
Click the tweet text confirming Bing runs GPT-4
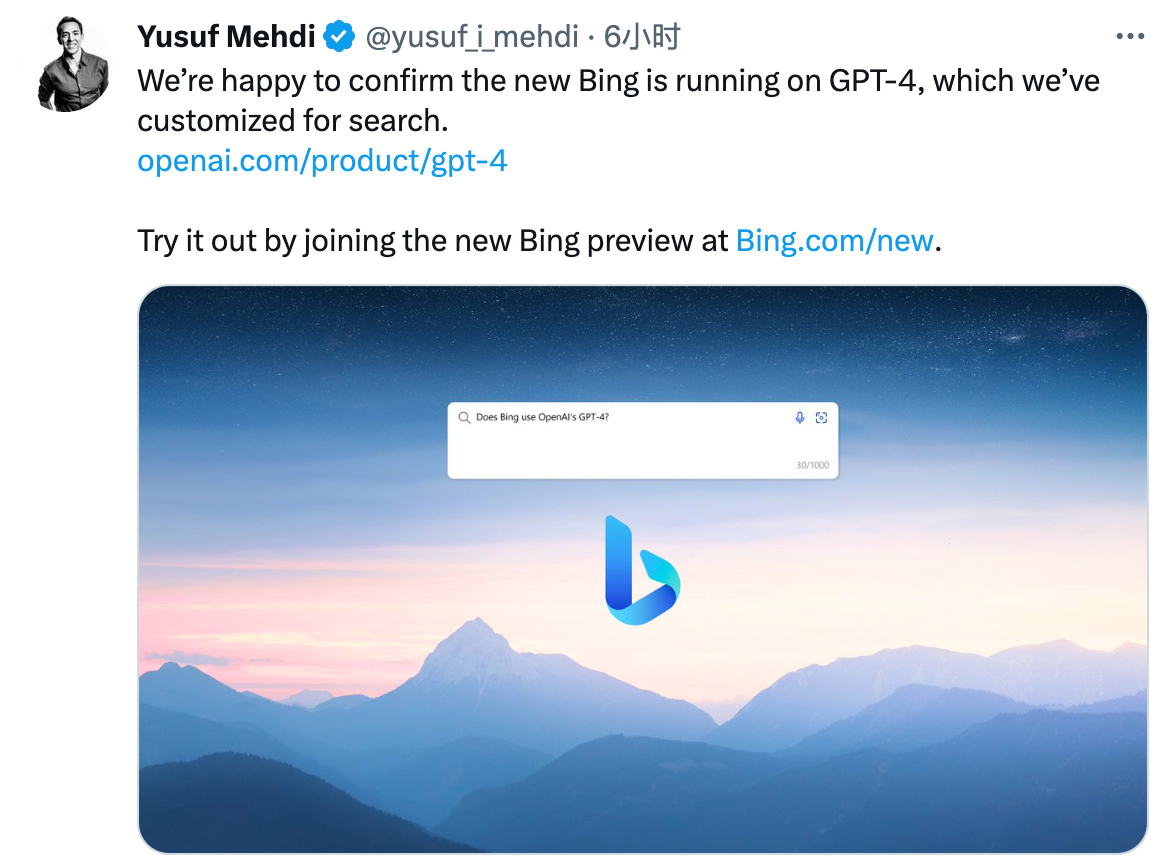[618, 80]
